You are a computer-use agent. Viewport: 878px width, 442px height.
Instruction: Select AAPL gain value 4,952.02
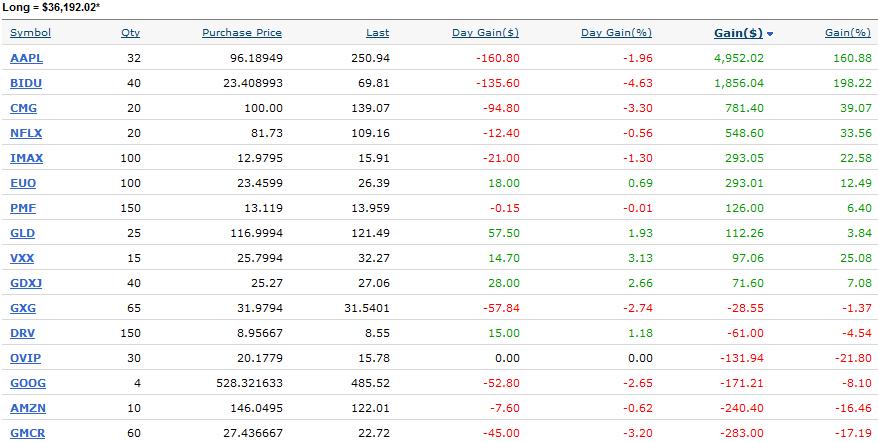coord(739,58)
